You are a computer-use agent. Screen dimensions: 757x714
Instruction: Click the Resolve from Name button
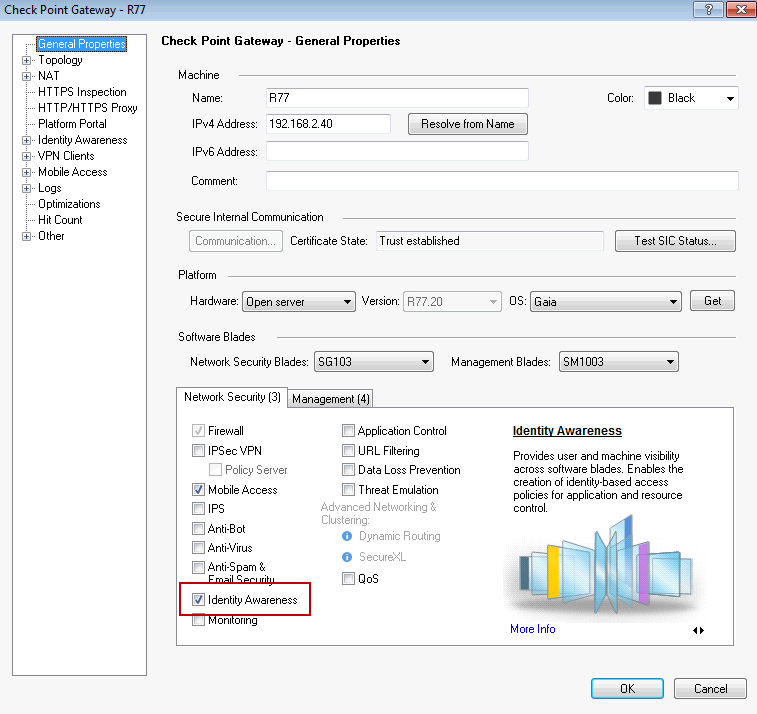(x=468, y=124)
